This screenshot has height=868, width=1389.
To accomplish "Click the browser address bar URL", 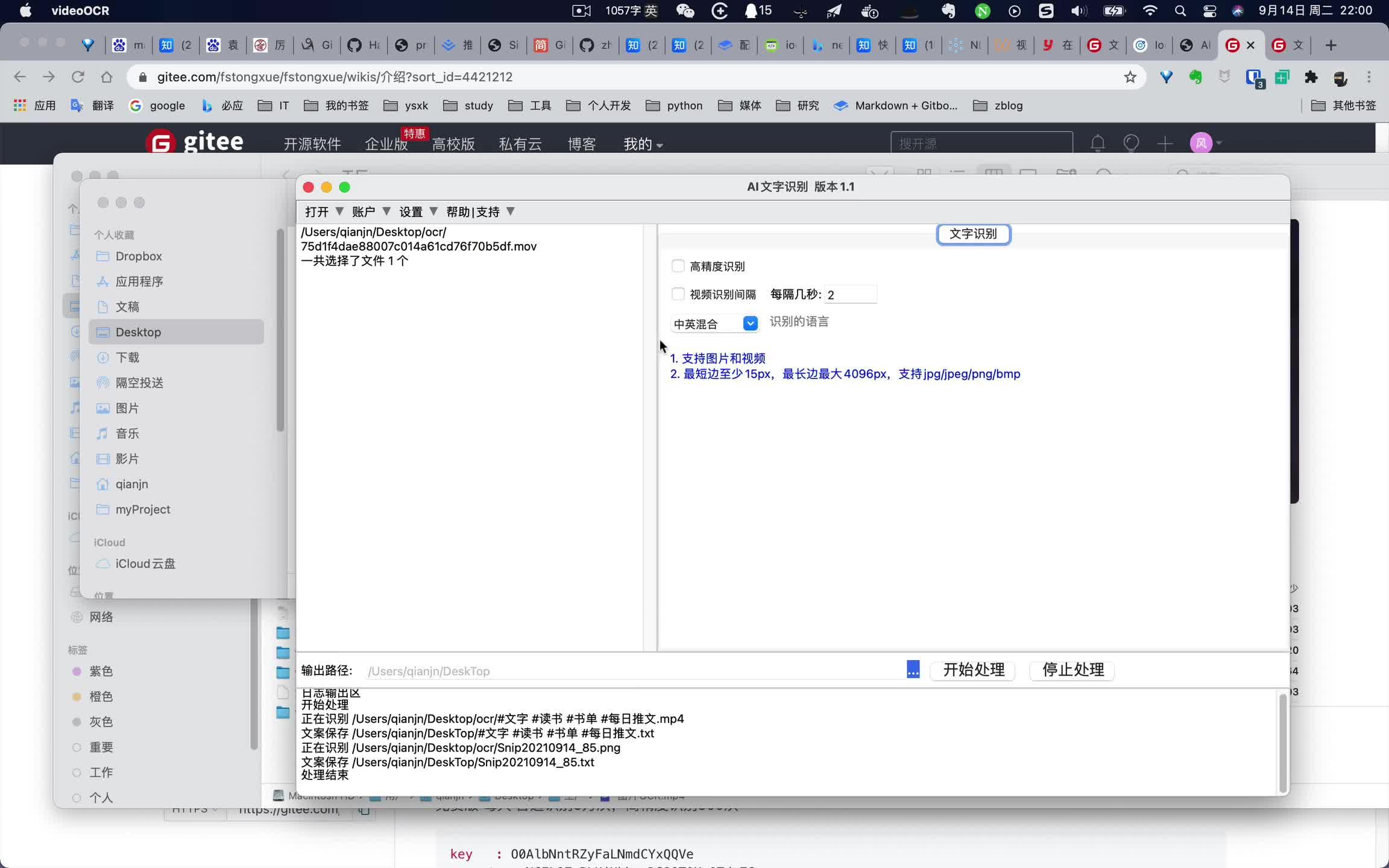I will click(x=335, y=77).
